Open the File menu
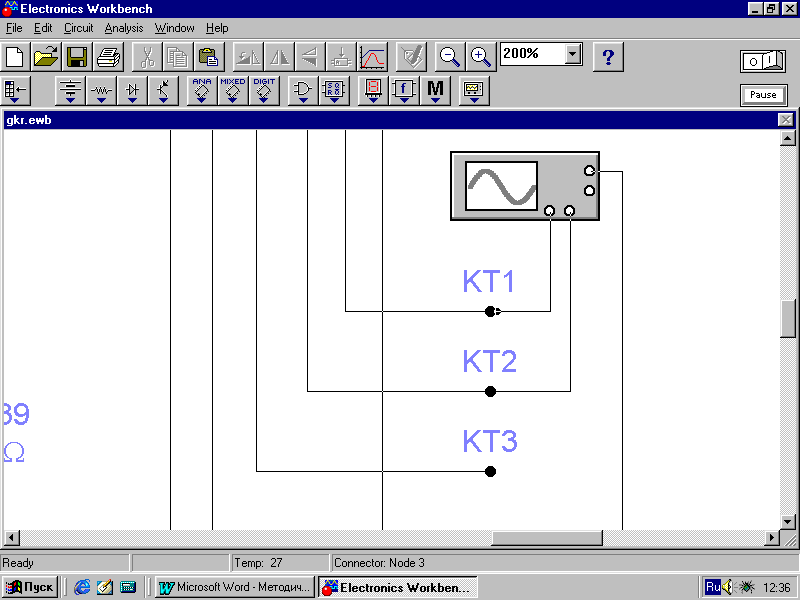800x600 pixels. pos(14,28)
